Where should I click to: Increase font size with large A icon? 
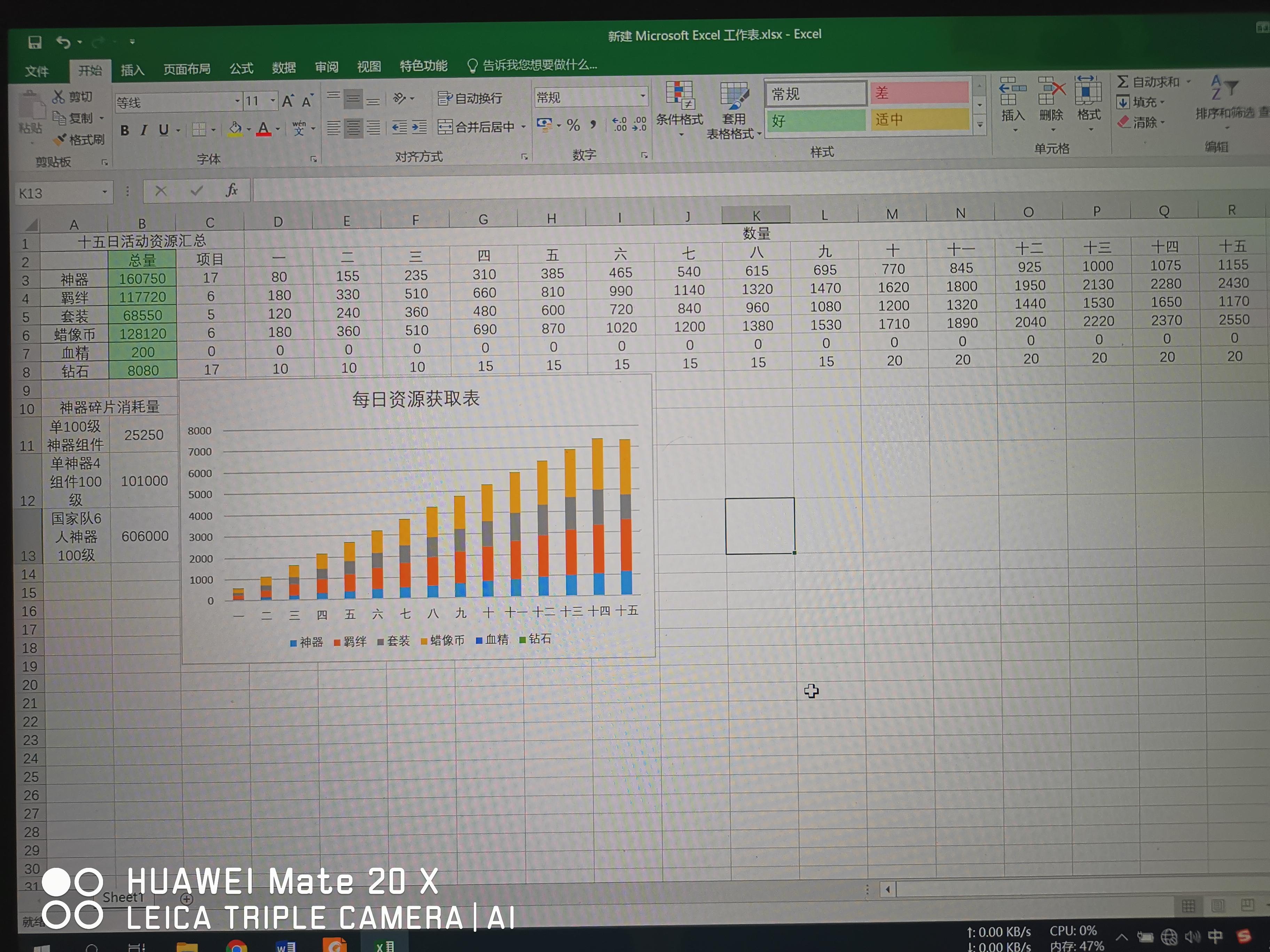288,102
